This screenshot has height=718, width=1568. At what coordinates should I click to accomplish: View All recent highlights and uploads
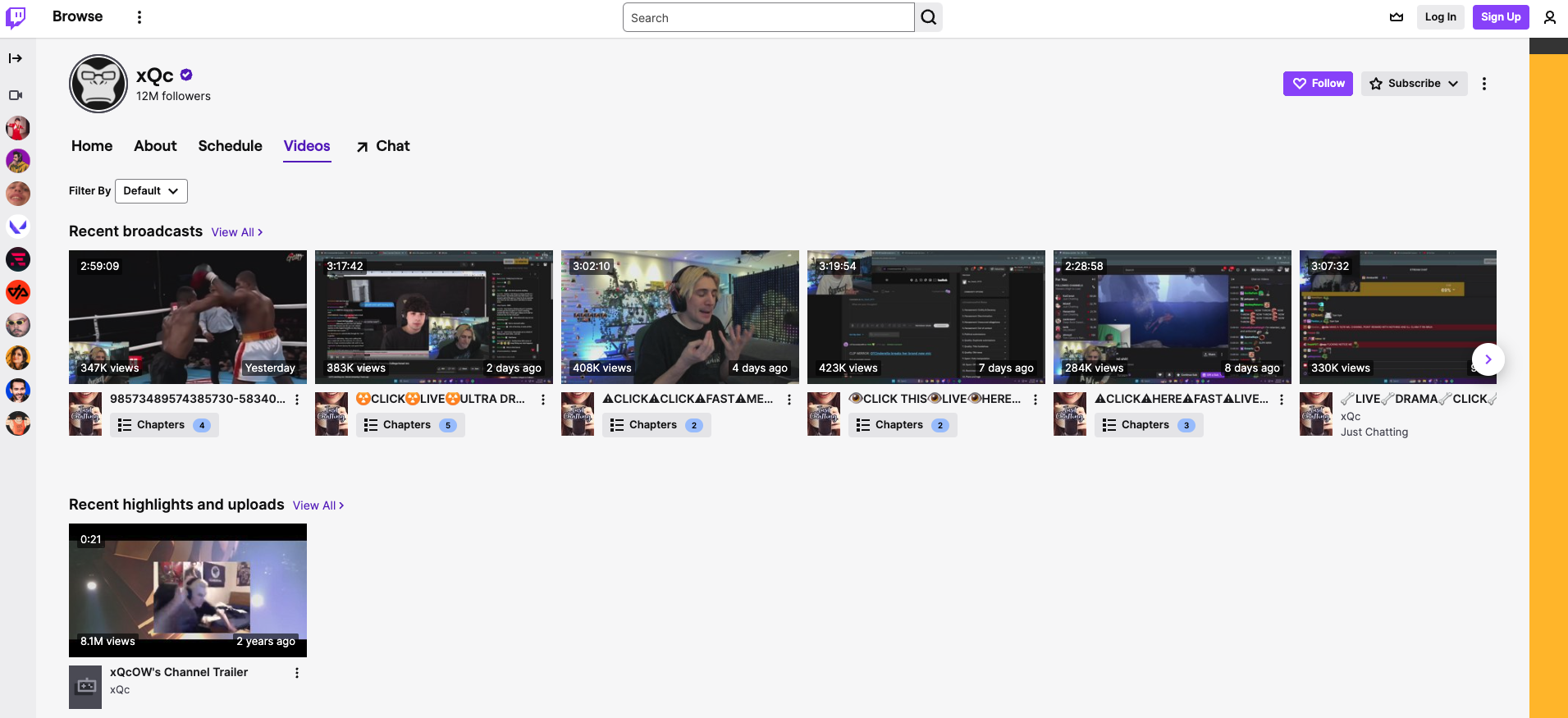click(x=318, y=505)
